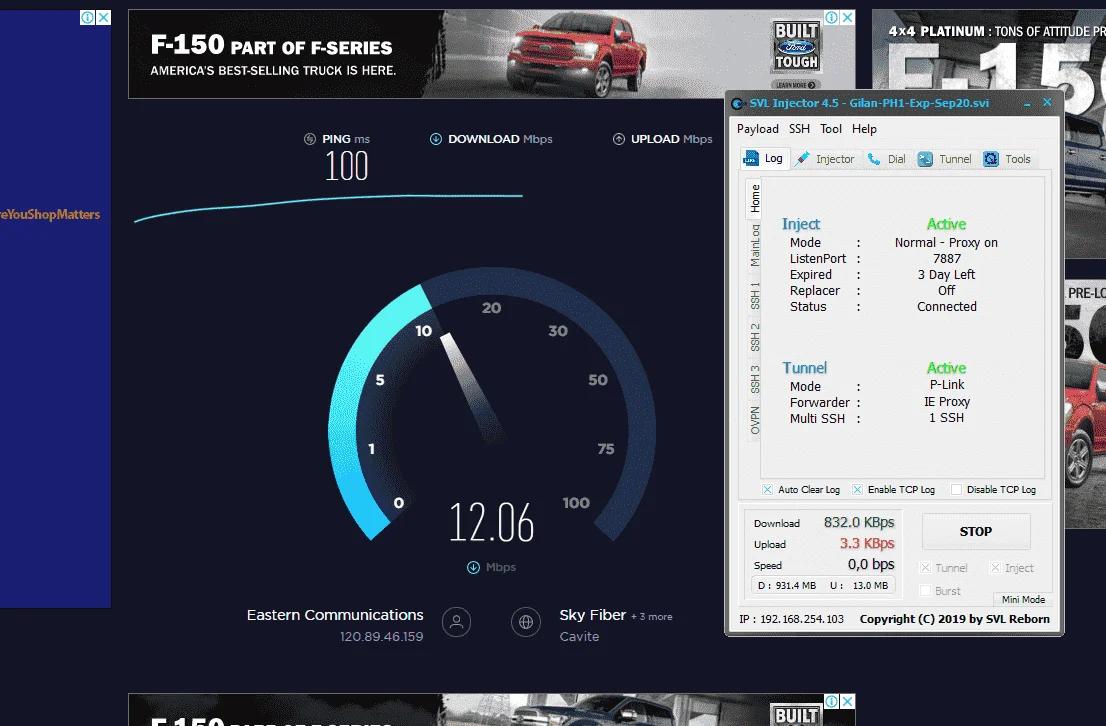Select the SSH 1 vertical tab
Screen dimensions: 1106x726
point(755,296)
